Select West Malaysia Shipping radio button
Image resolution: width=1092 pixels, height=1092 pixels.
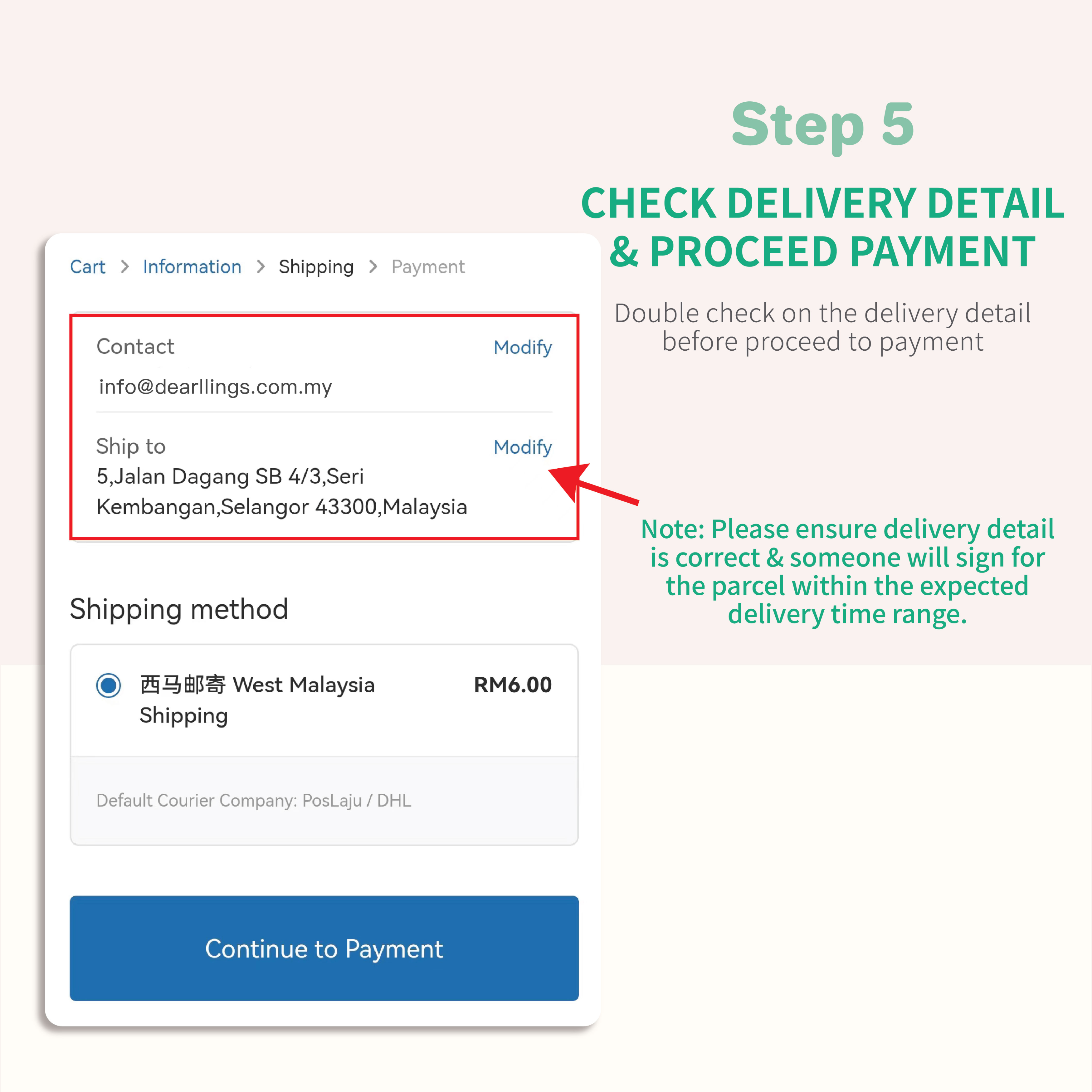coord(109,685)
